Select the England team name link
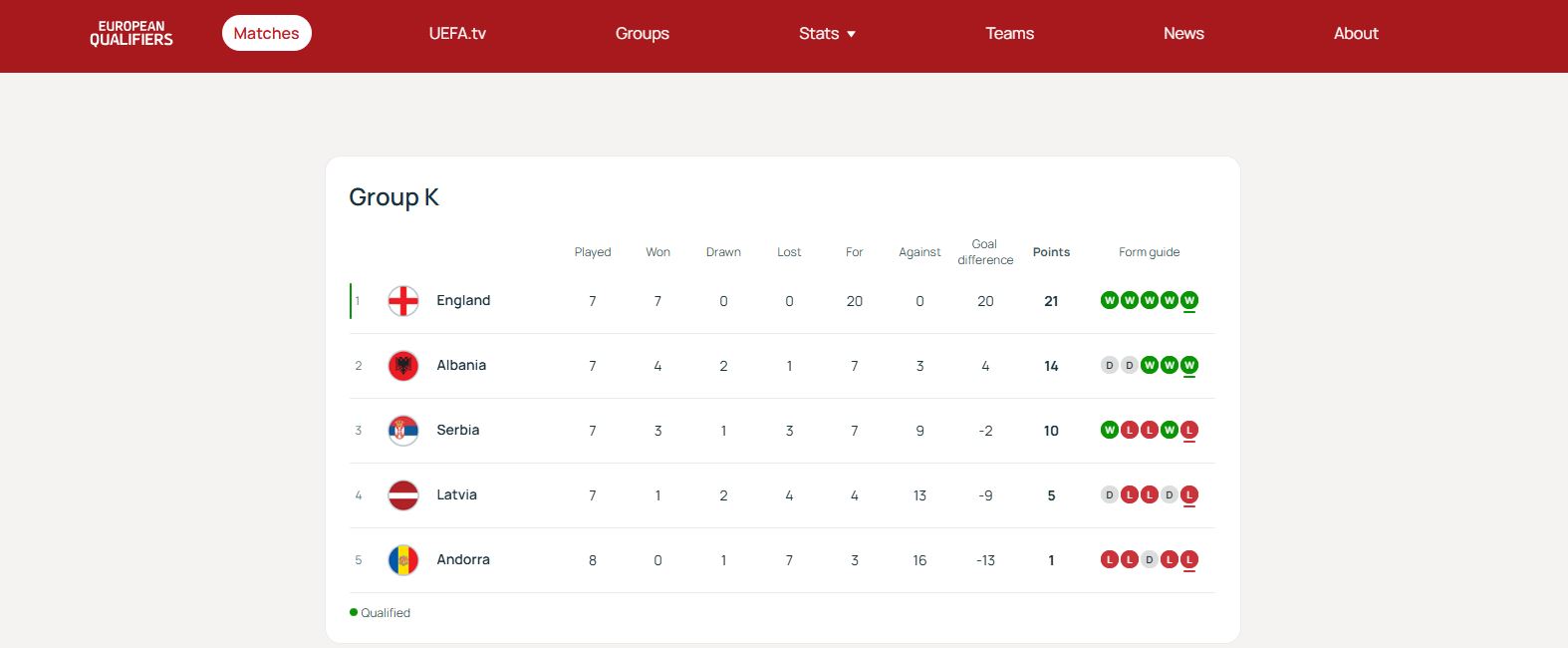1568x648 pixels. [x=463, y=301]
